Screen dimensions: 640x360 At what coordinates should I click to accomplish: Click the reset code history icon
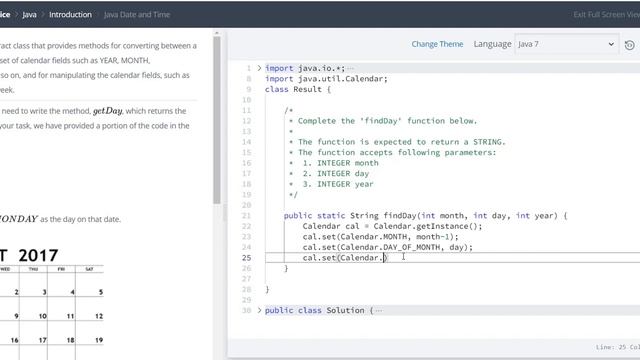coord(629,45)
